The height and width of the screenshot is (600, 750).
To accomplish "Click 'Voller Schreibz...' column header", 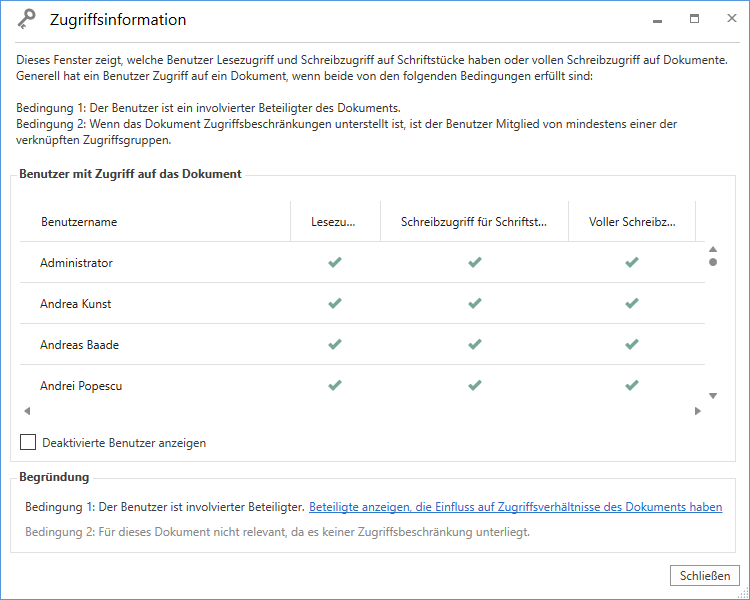I will 631,222.
